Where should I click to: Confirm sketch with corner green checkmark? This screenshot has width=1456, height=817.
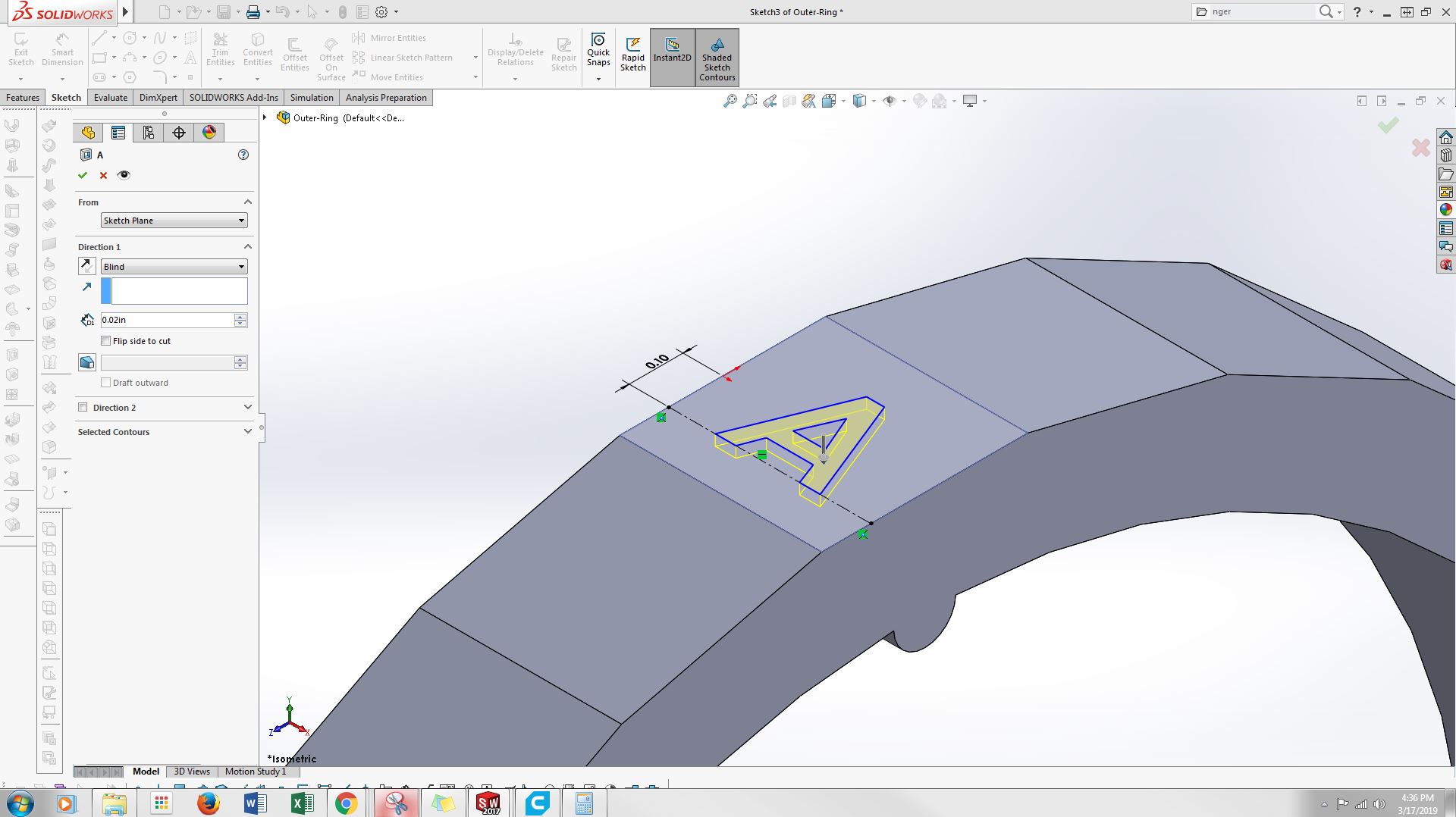[1389, 125]
